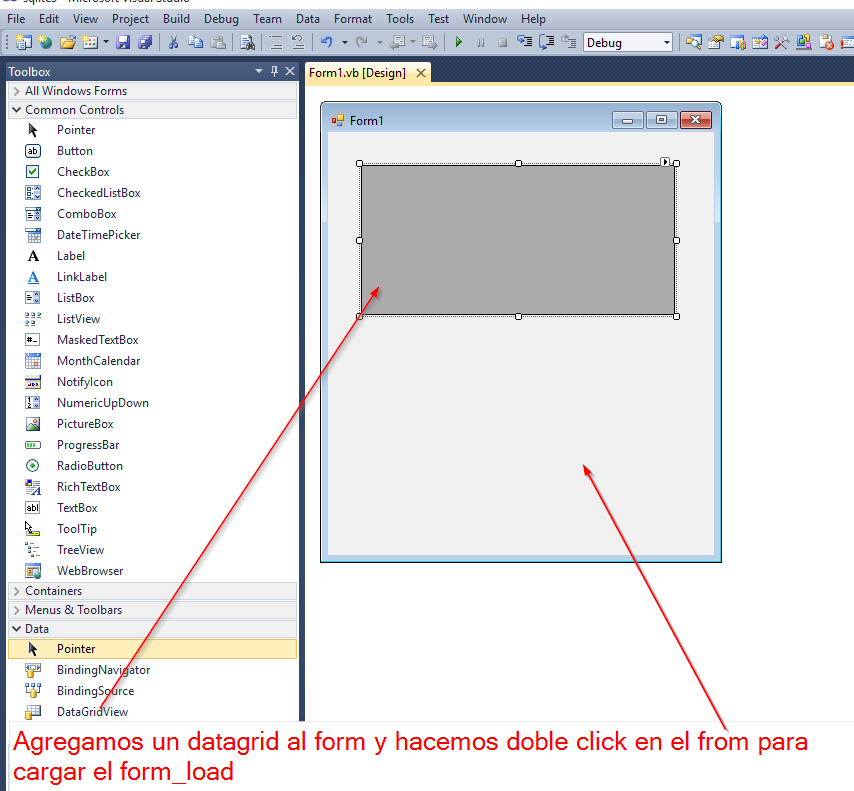The height and width of the screenshot is (791, 854).
Task: Click the Uncomment selected lines icon
Action: point(298,42)
